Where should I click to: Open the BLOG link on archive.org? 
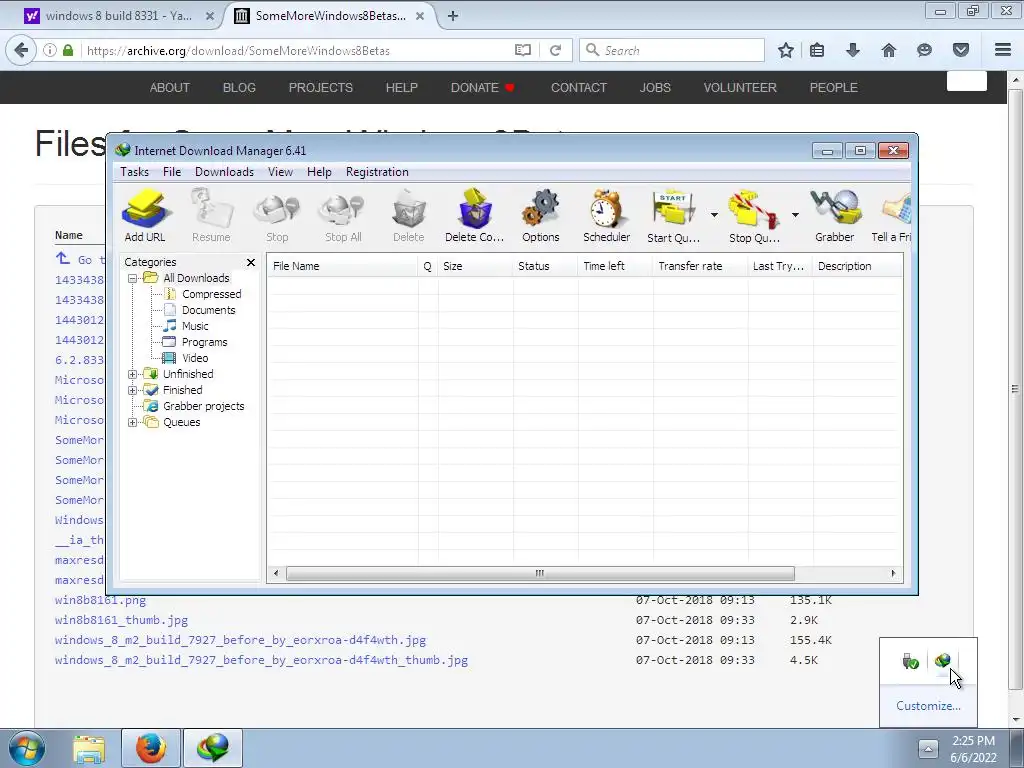[239, 88]
